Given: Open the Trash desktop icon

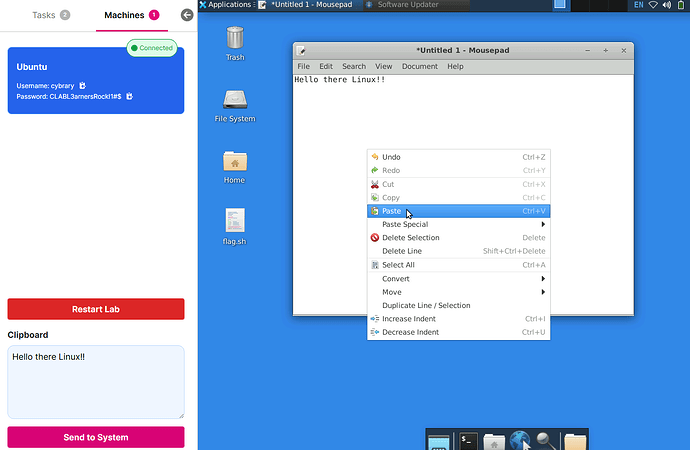Looking at the screenshot, I should pos(234,40).
